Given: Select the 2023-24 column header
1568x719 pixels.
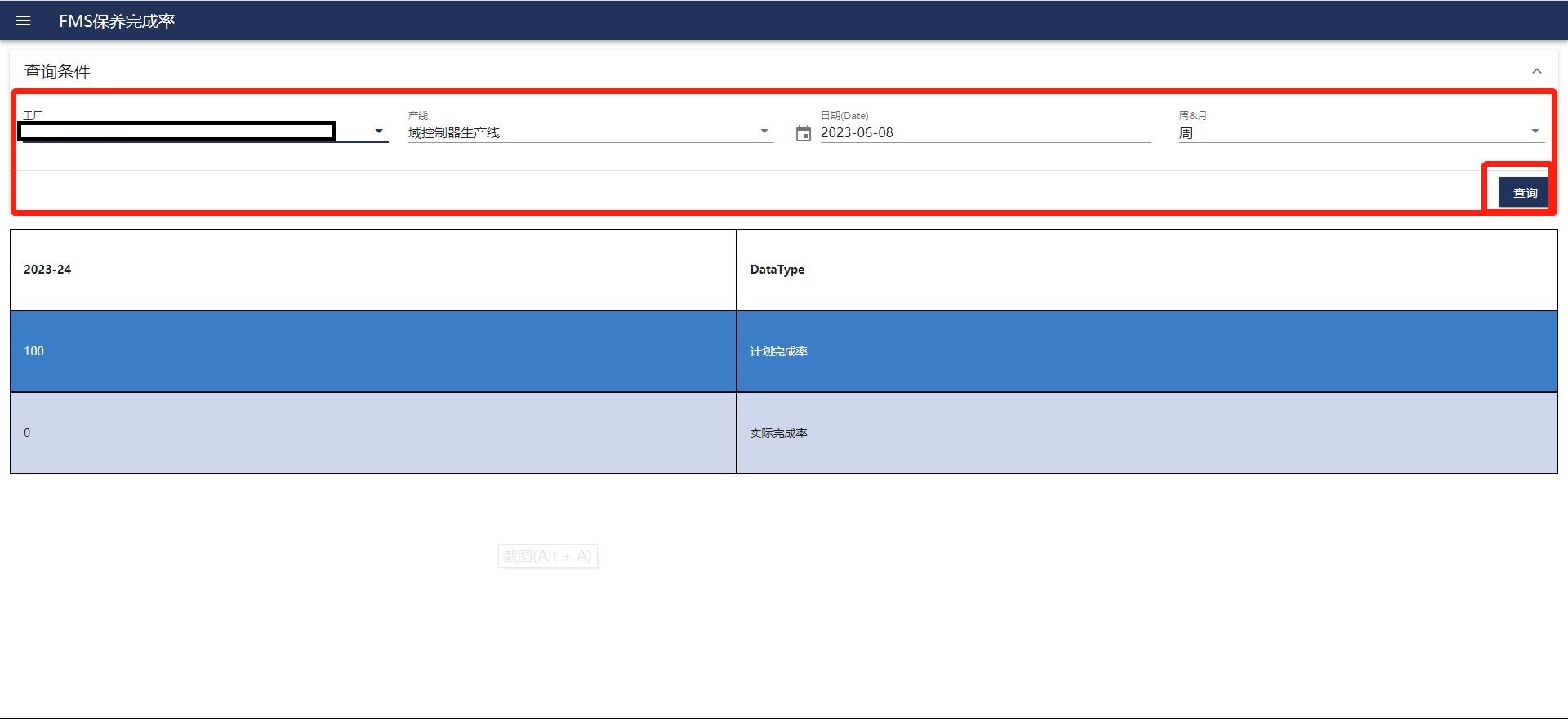Looking at the screenshot, I should (x=373, y=270).
